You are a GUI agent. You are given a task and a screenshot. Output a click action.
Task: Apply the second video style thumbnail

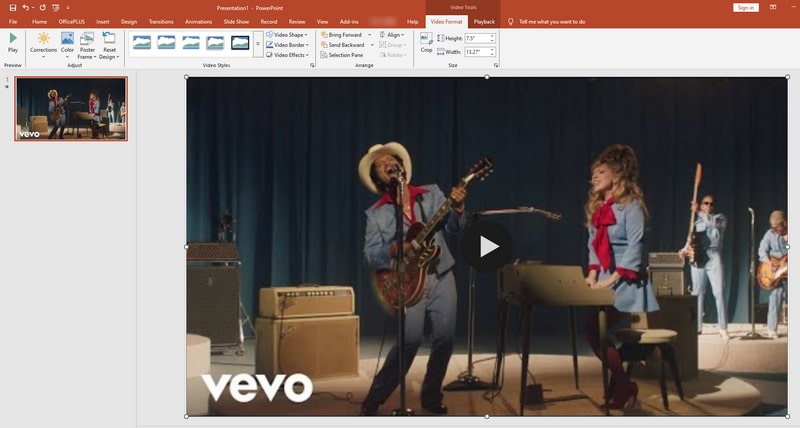(x=166, y=43)
